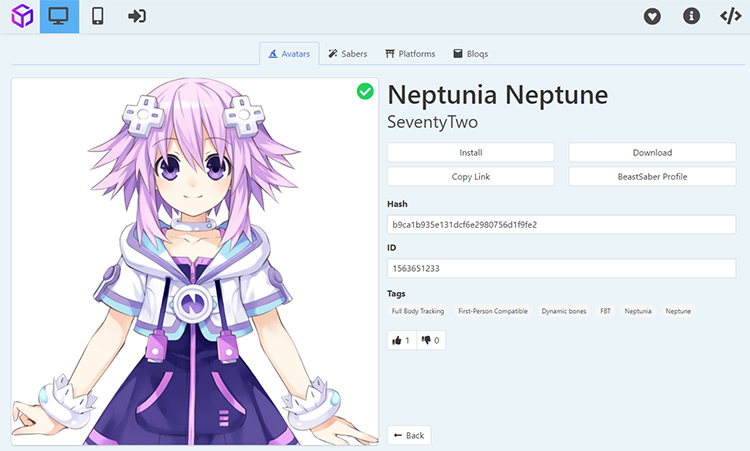Viewport: 750px width, 451px height.
Task: Click the Copy Link button
Action: (x=471, y=176)
